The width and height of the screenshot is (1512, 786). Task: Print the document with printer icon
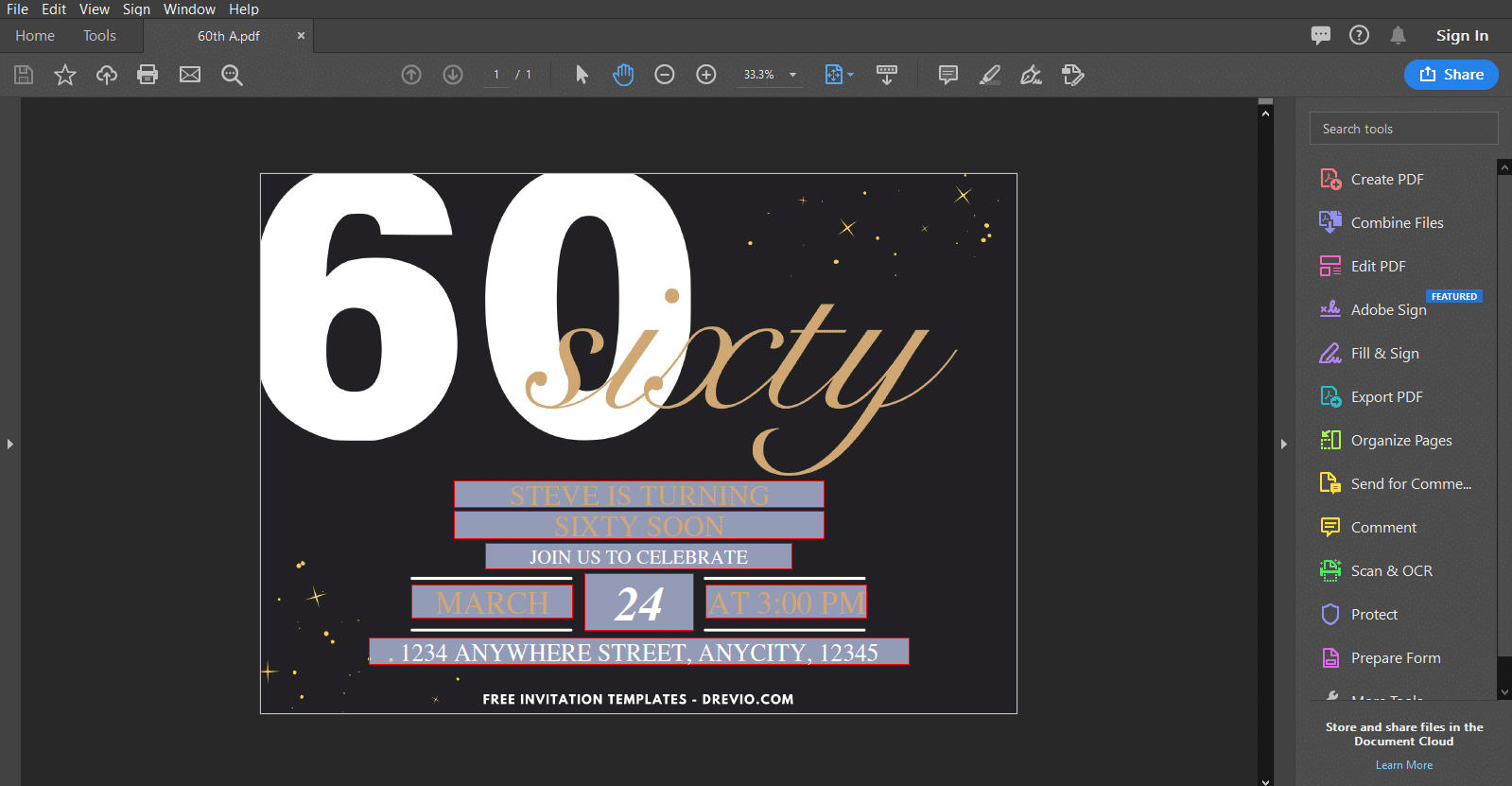tap(148, 75)
